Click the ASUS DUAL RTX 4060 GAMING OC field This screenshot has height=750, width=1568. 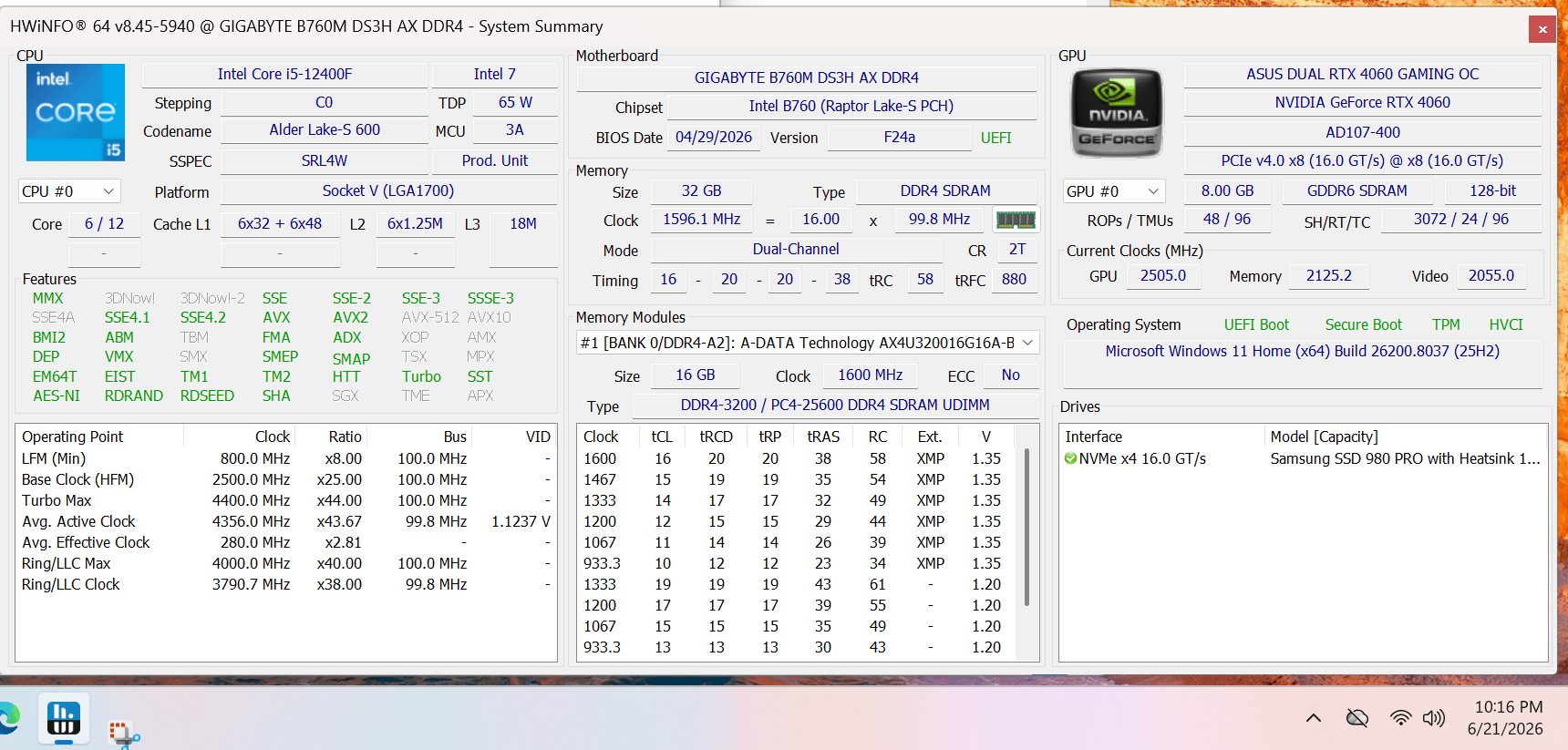tap(1363, 75)
